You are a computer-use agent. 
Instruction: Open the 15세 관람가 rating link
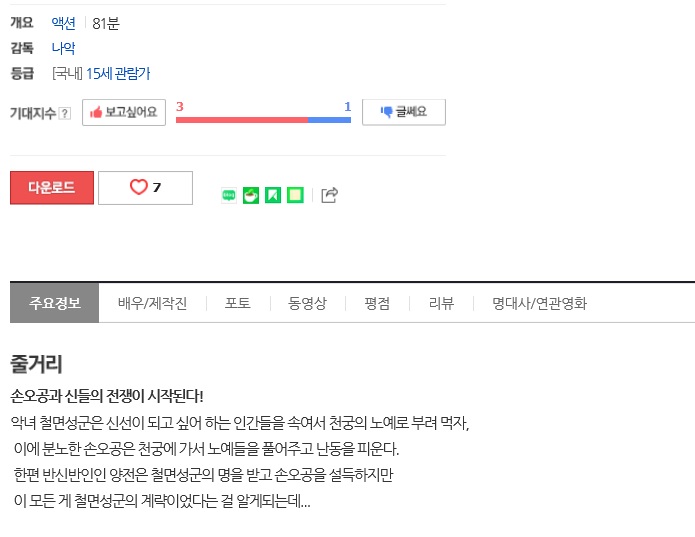pos(118,74)
